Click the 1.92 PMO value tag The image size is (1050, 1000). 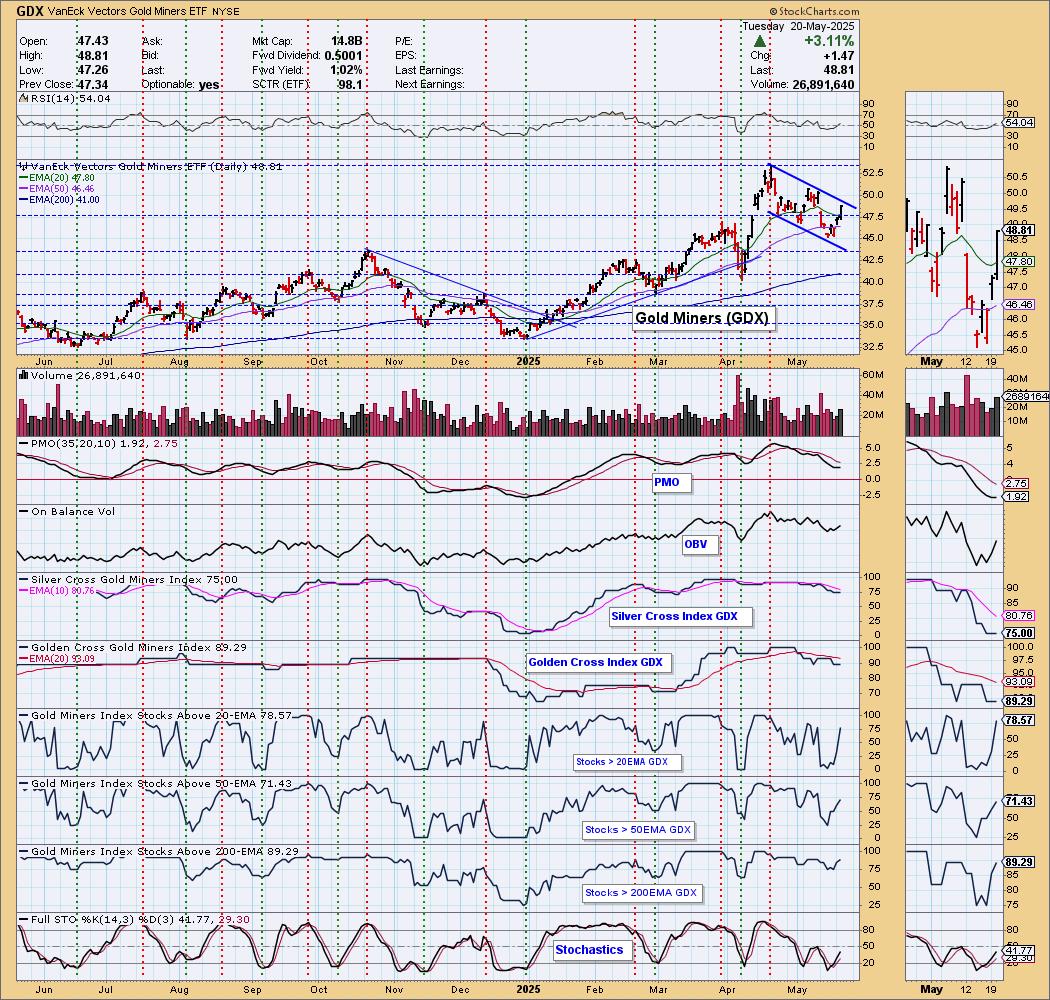pos(1017,496)
